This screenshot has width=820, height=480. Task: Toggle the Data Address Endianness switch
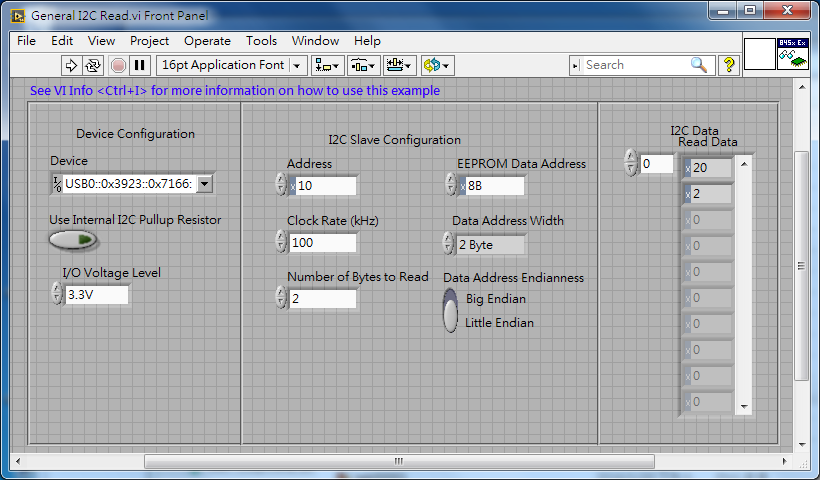click(x=451, y=311)
